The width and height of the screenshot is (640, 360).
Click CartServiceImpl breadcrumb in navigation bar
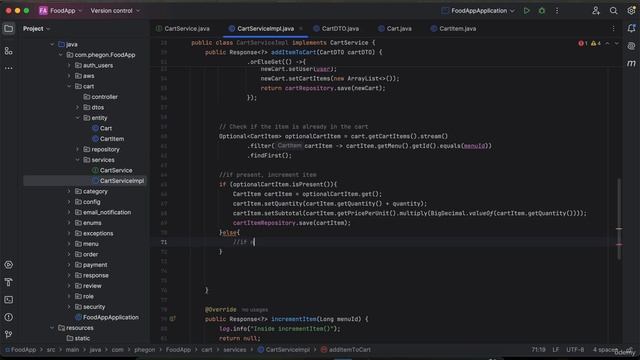283,350
